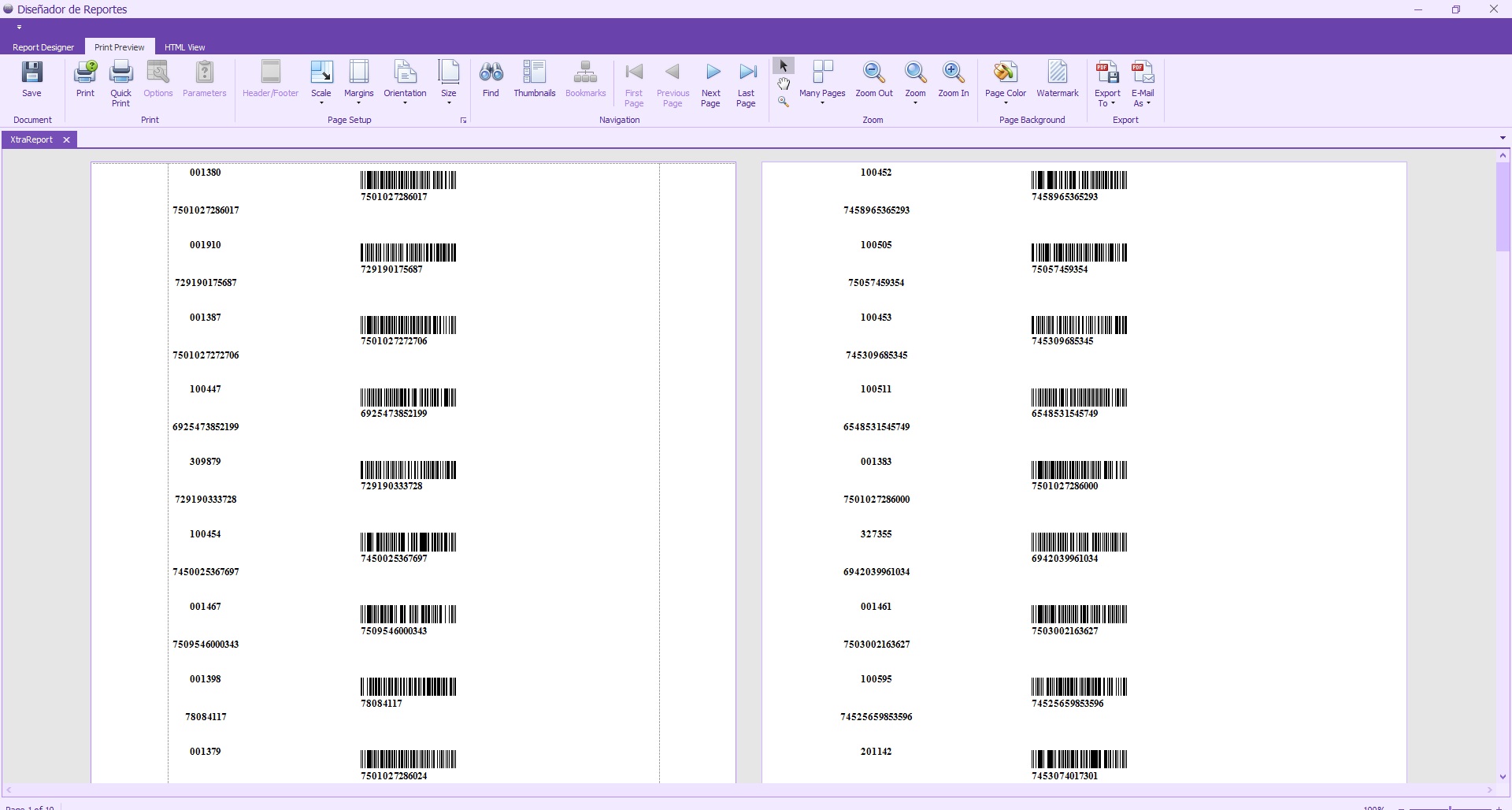Activate the Hand tool
1512x810 pixels.
pyautogui.click(x=784, y=84)
